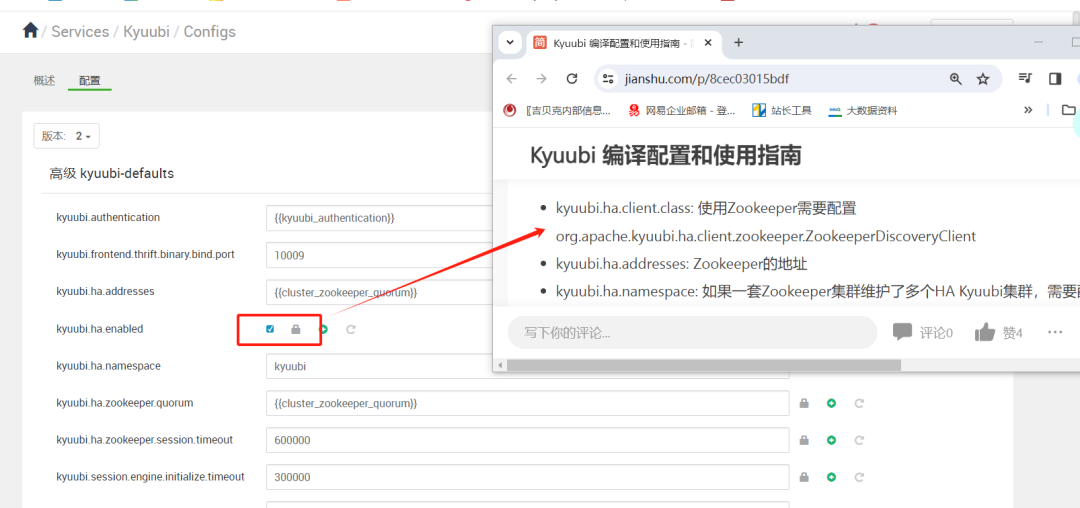1080x508 pixels.
Task: Click undo icon for kyuubi.ha.zookeeper.session.timeout
Action: (x=859, y=440)
